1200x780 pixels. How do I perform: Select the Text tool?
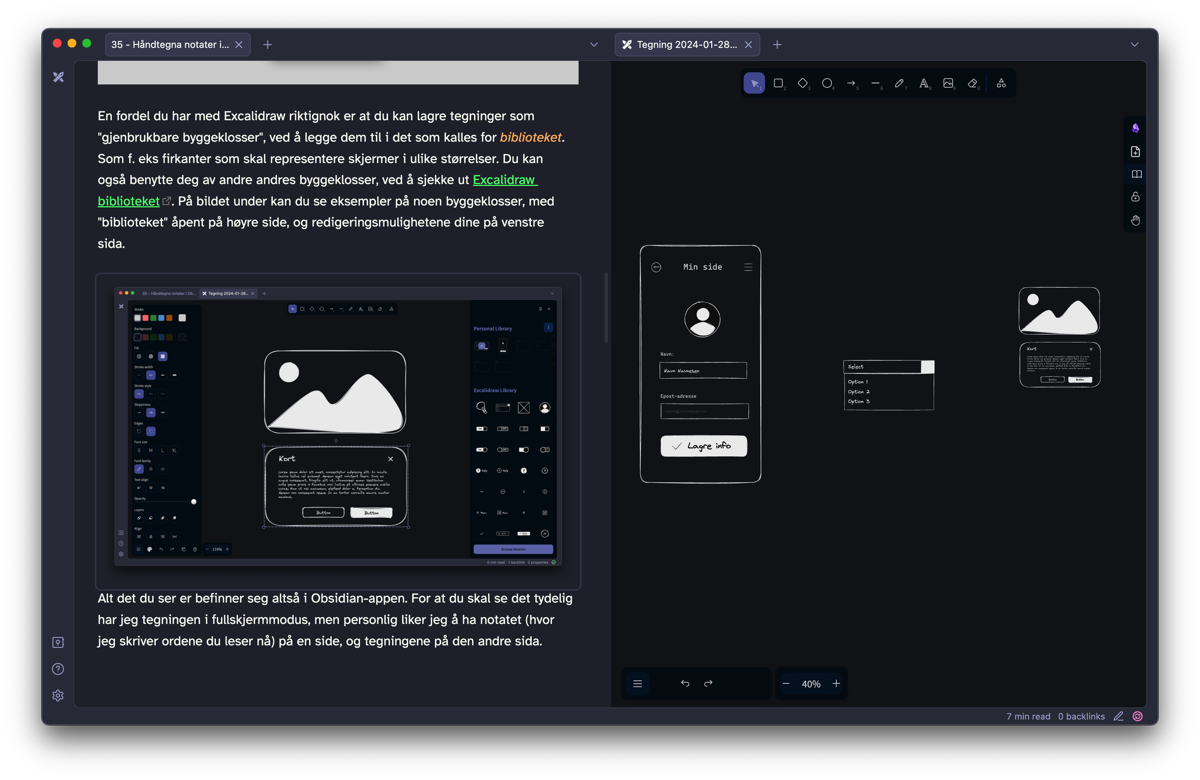click(x=924, y=84)
